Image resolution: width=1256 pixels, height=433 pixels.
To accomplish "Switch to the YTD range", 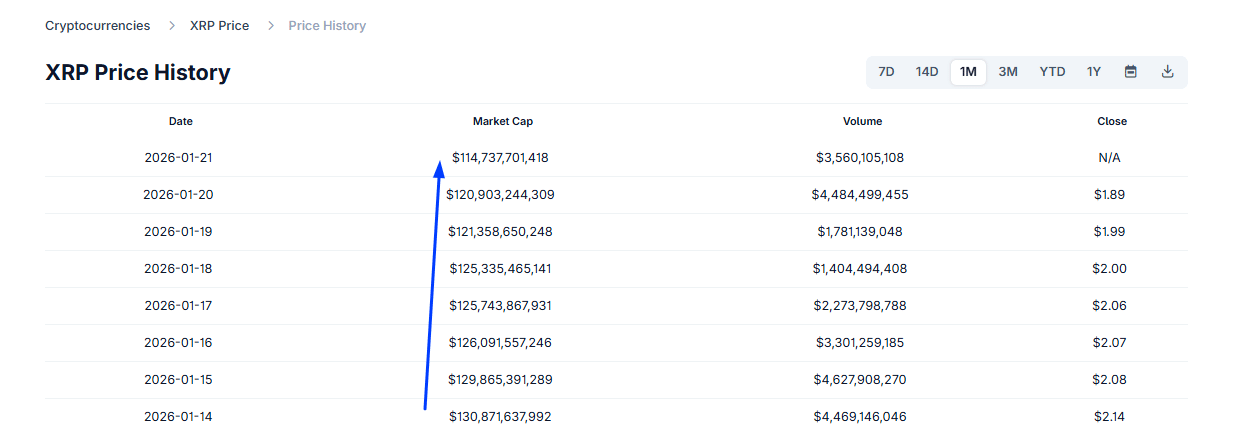I will coord(1052,71).
